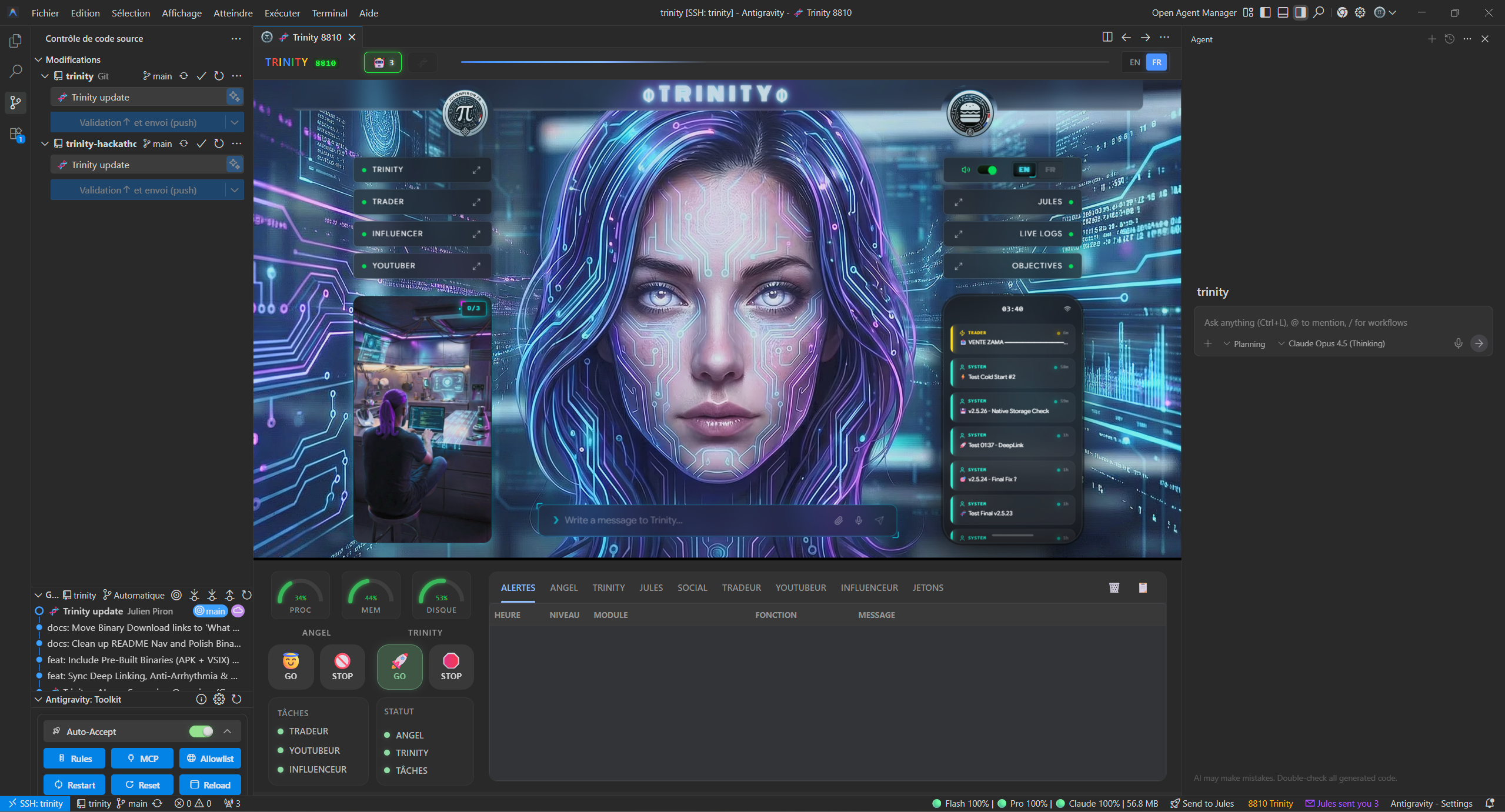Image resolution: width=1505 pixels, height=812 pixels.
Task: Click the Restart button in Toolkit
Action: point(75,785)
